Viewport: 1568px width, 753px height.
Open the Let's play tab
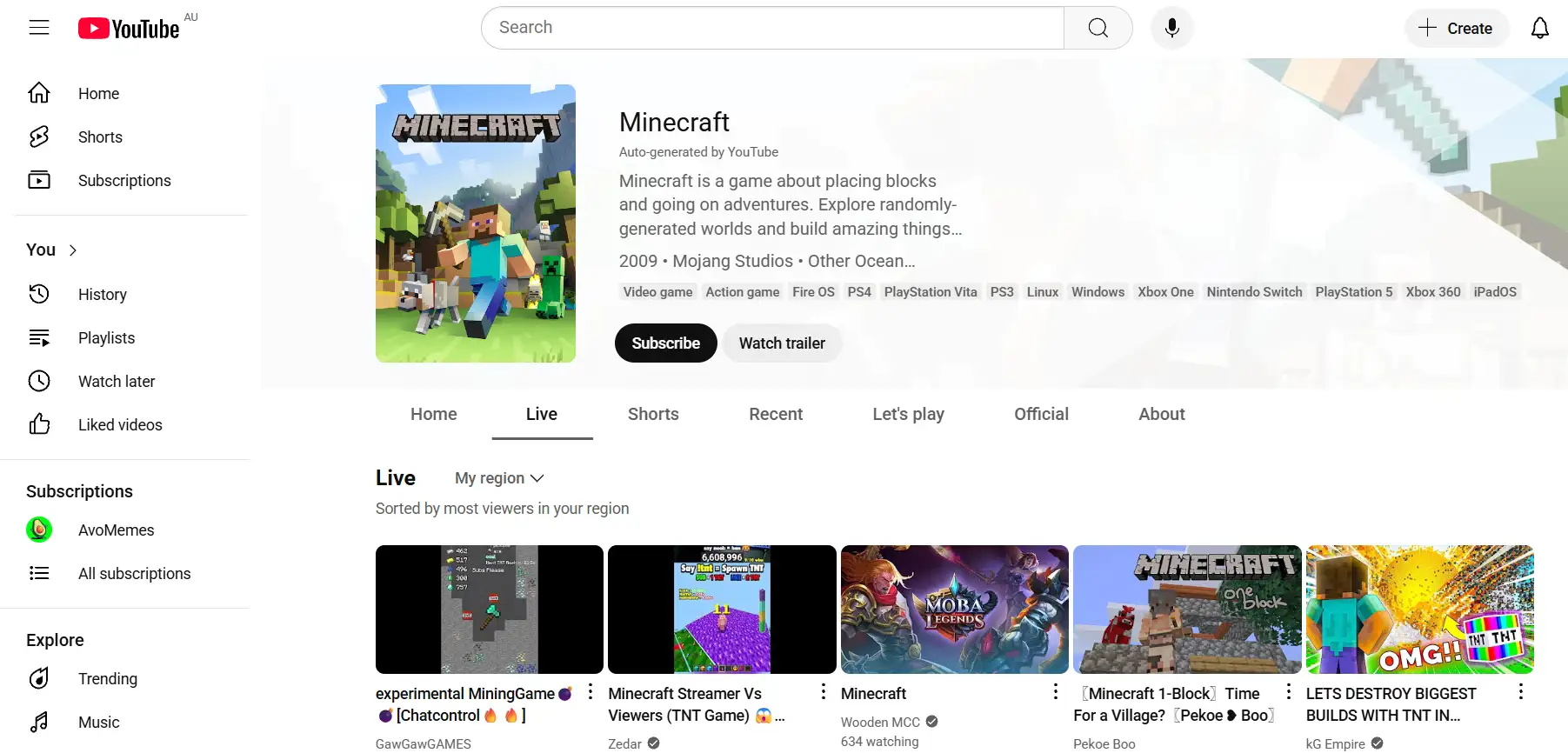908,414
